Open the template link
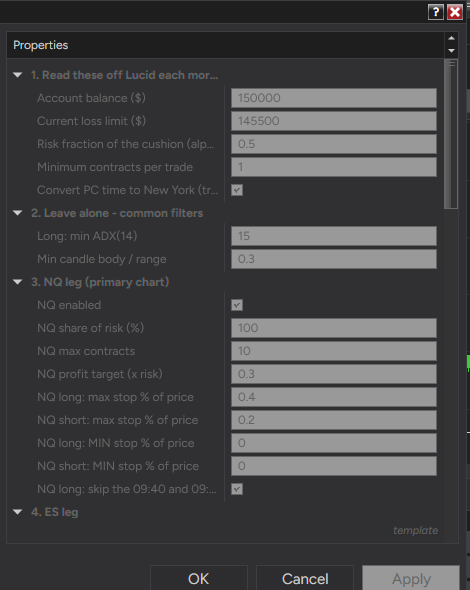The width and height of the screenshot is (470, 590). [x=415, y=531]
